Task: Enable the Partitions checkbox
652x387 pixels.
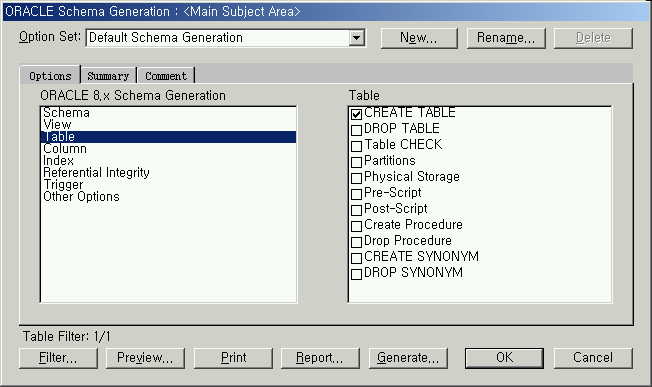Action: click(356, 162)
